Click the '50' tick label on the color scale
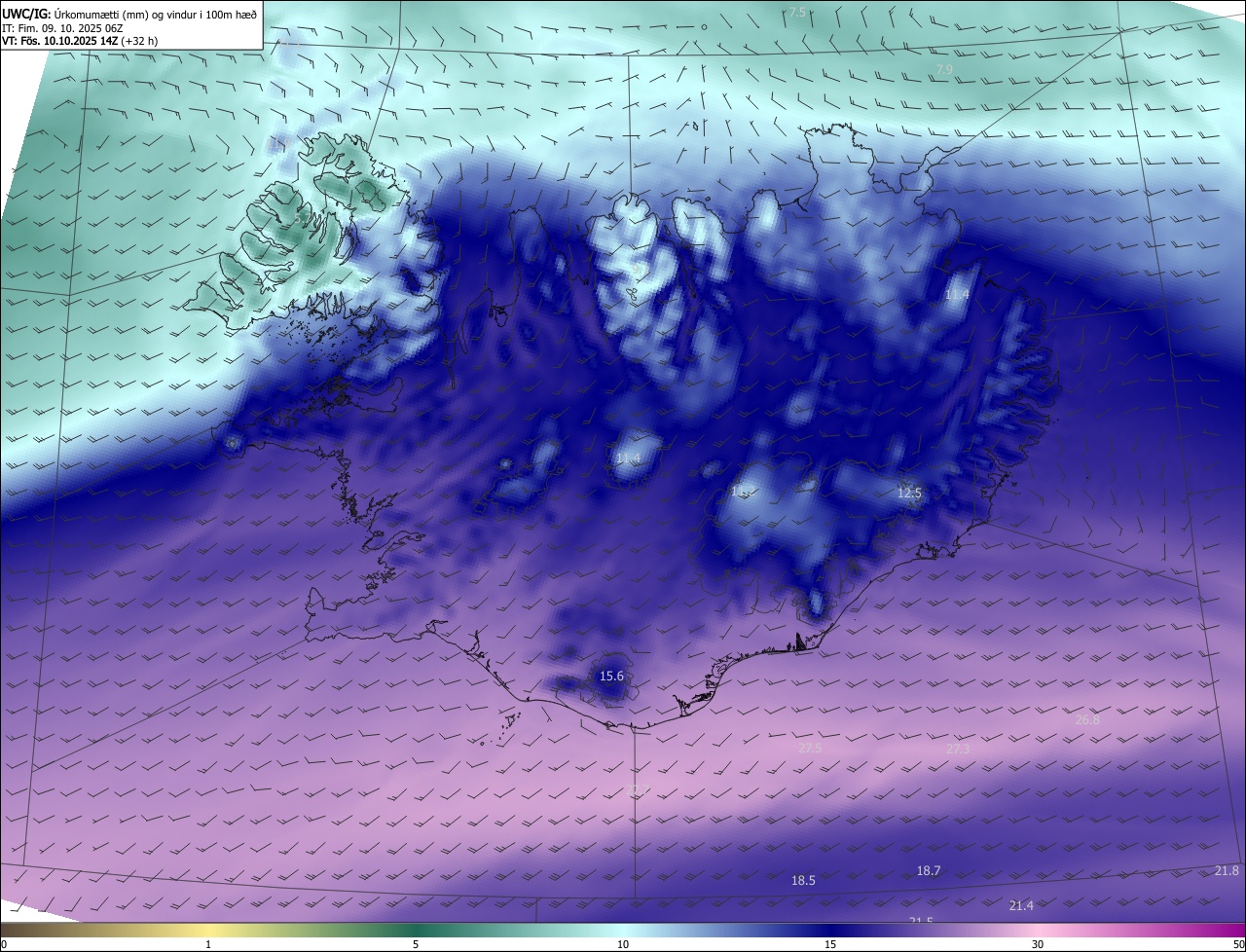1246x952 pixels. (1238, 944)
